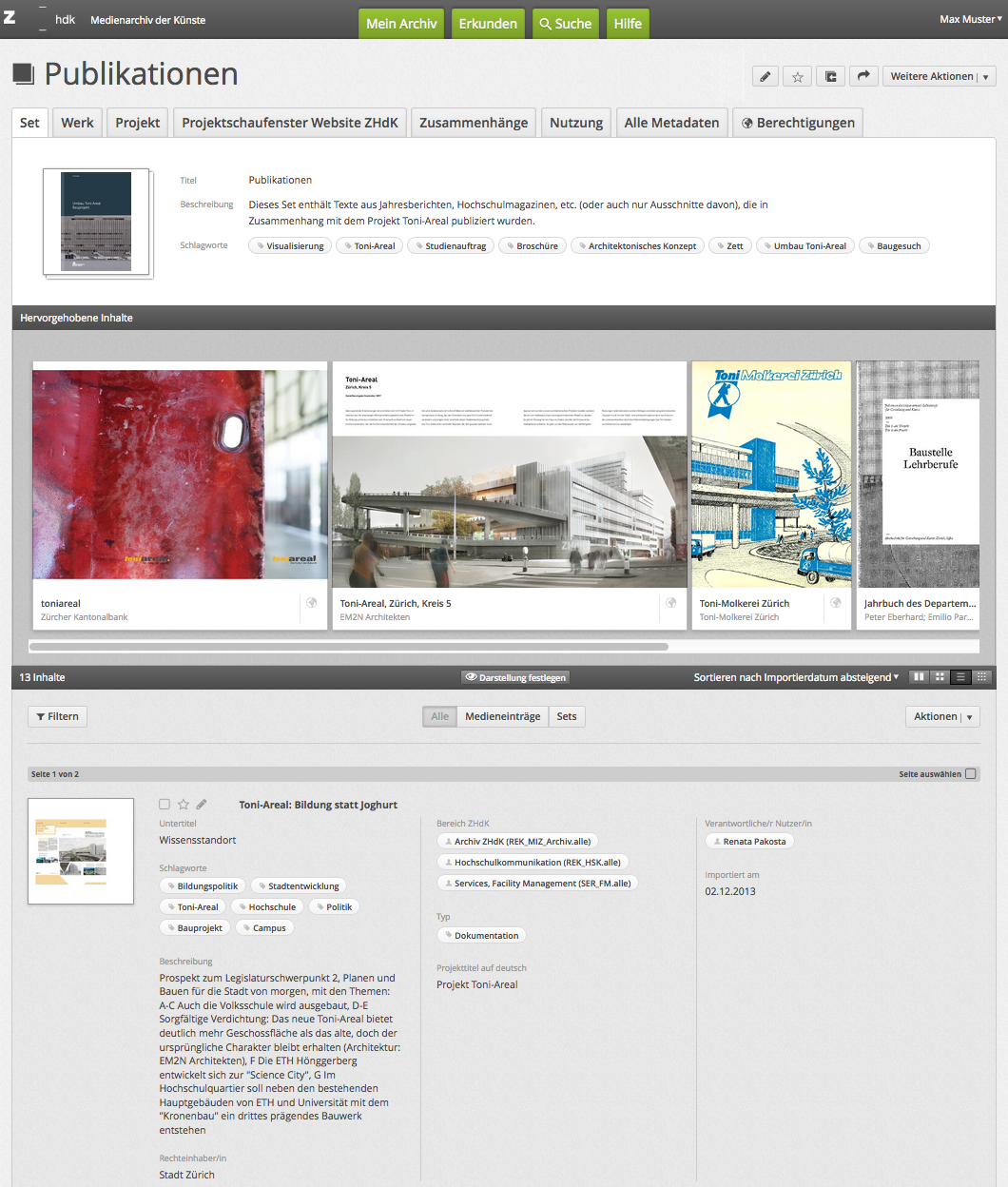Click the Filtern button
The height and width of the screenshot is (1187, 1008).
(x=57, y=717)
